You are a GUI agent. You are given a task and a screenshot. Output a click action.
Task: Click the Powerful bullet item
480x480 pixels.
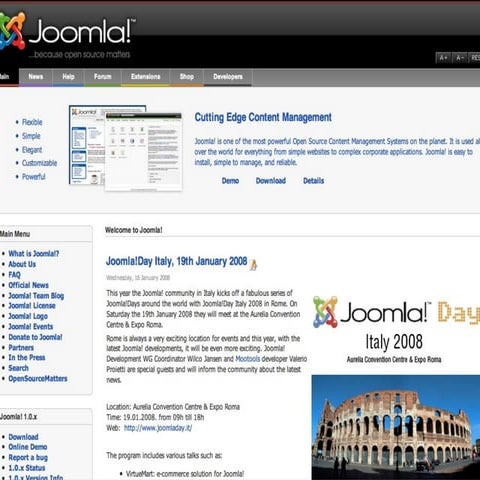[x=34, y=177]
